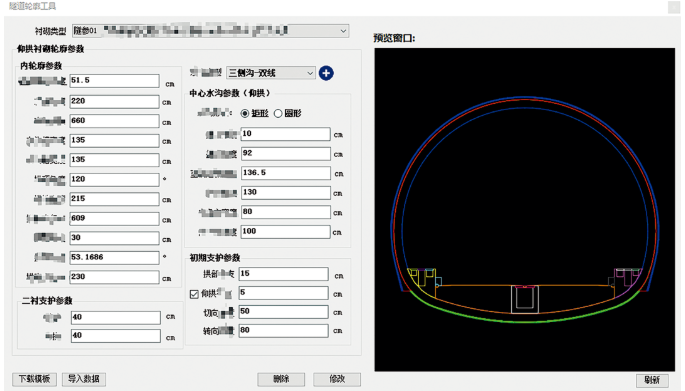Select the 矩形 radio button
The image size is (685, 391).
click(245, 114)
